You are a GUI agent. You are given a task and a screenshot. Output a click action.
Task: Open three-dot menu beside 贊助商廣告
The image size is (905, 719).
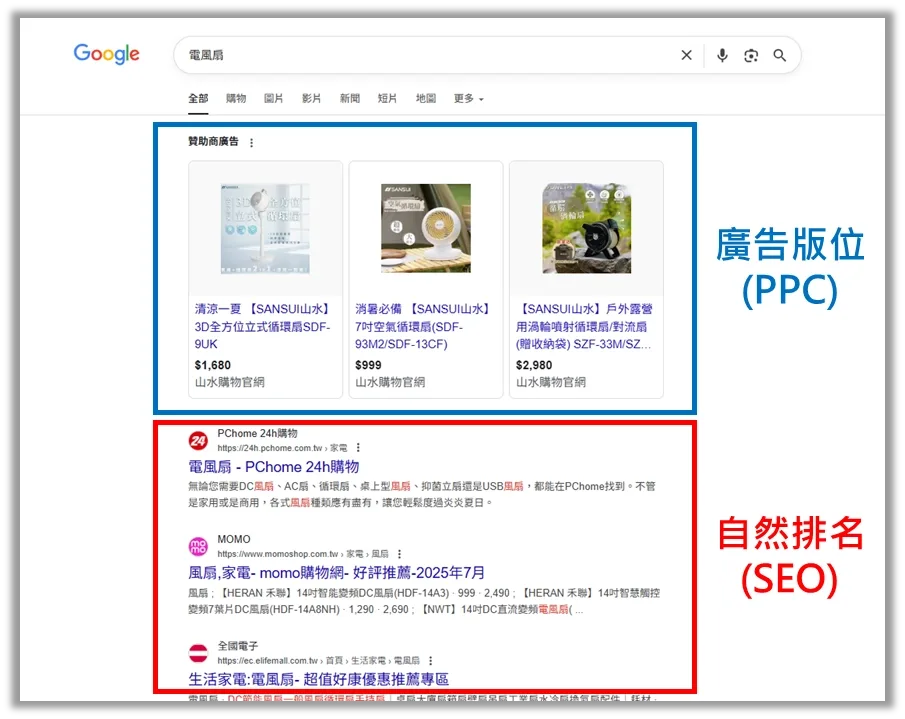click(251, 143)
